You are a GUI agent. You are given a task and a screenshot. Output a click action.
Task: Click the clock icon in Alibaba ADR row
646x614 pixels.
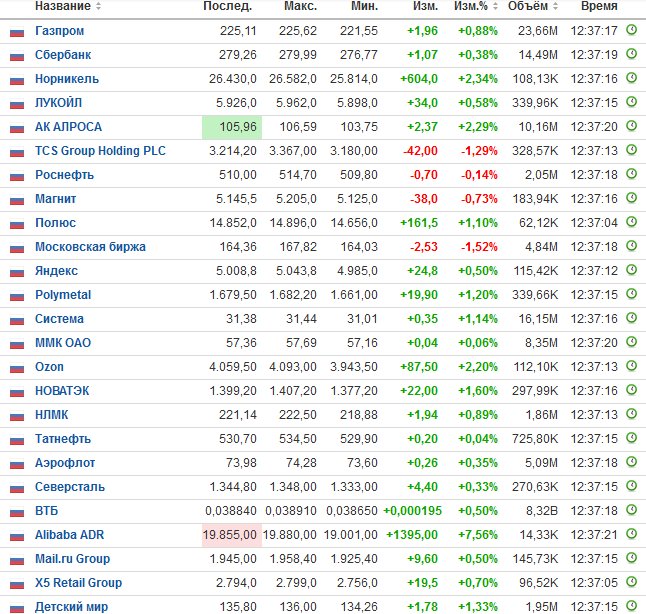pos(631,534)
